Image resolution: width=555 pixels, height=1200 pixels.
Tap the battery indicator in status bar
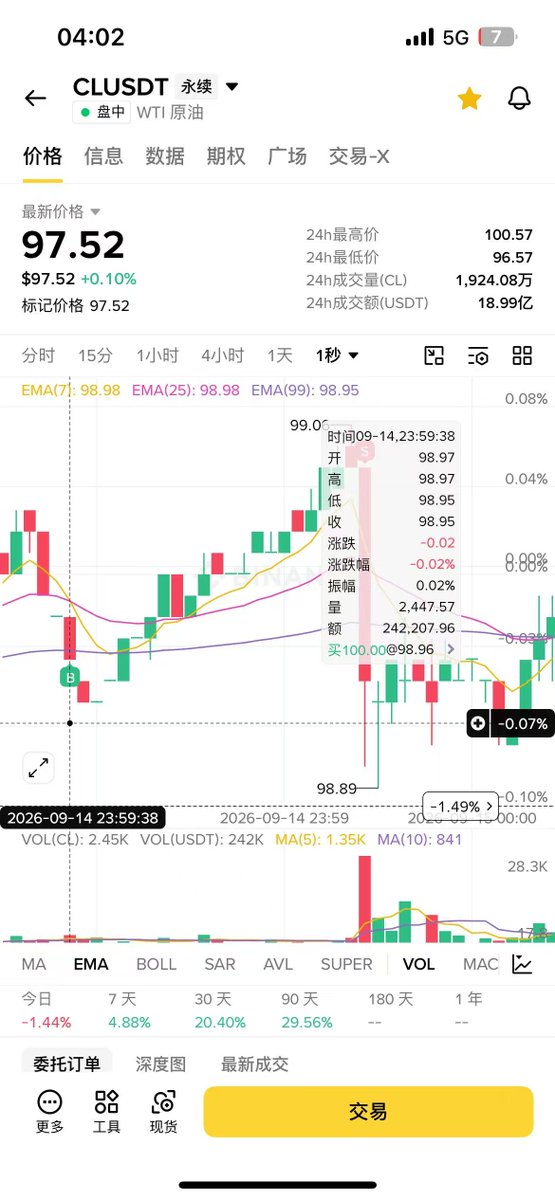(499, 37)
